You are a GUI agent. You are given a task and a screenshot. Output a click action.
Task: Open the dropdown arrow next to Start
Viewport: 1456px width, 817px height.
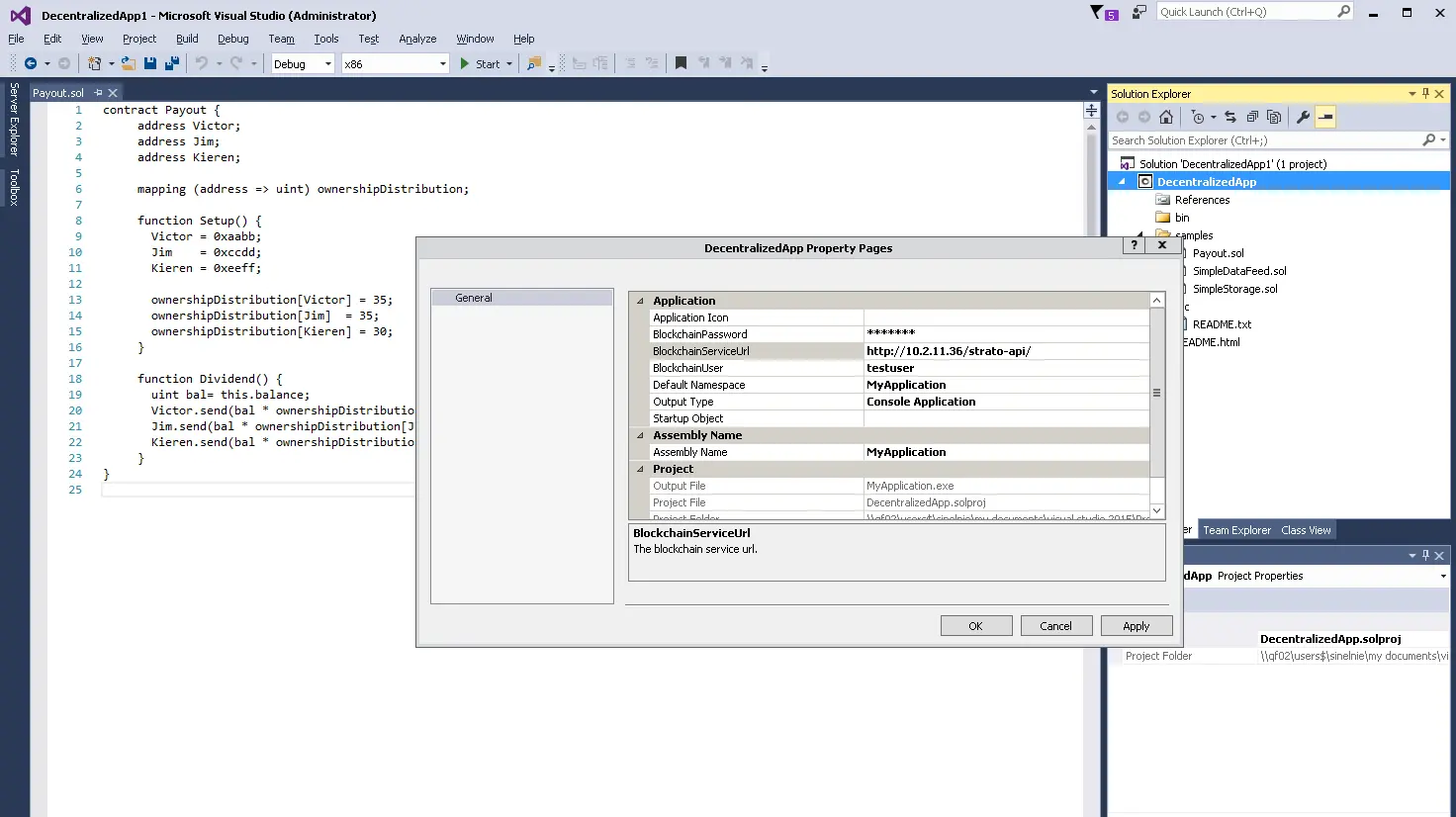[x=509, y=64]
